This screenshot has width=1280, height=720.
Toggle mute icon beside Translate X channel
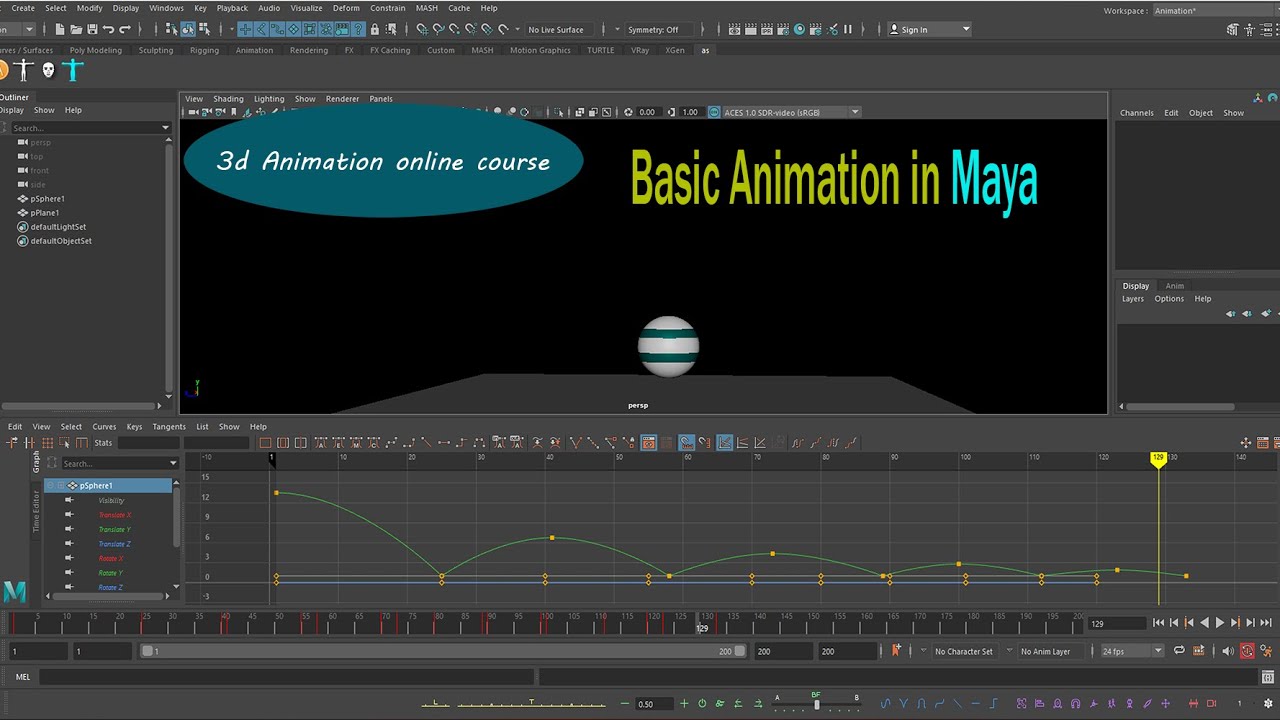click(x=69, y=515)
